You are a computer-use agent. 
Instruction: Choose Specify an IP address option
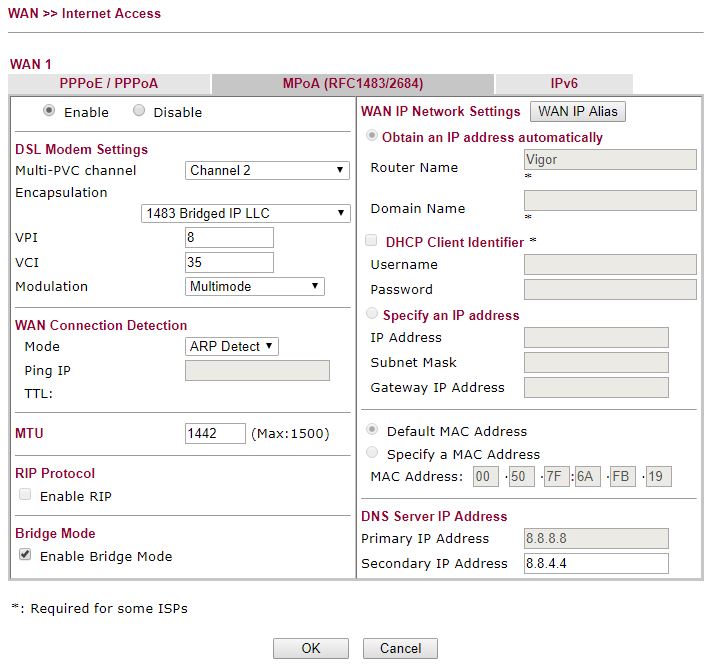tap(373, 314)
